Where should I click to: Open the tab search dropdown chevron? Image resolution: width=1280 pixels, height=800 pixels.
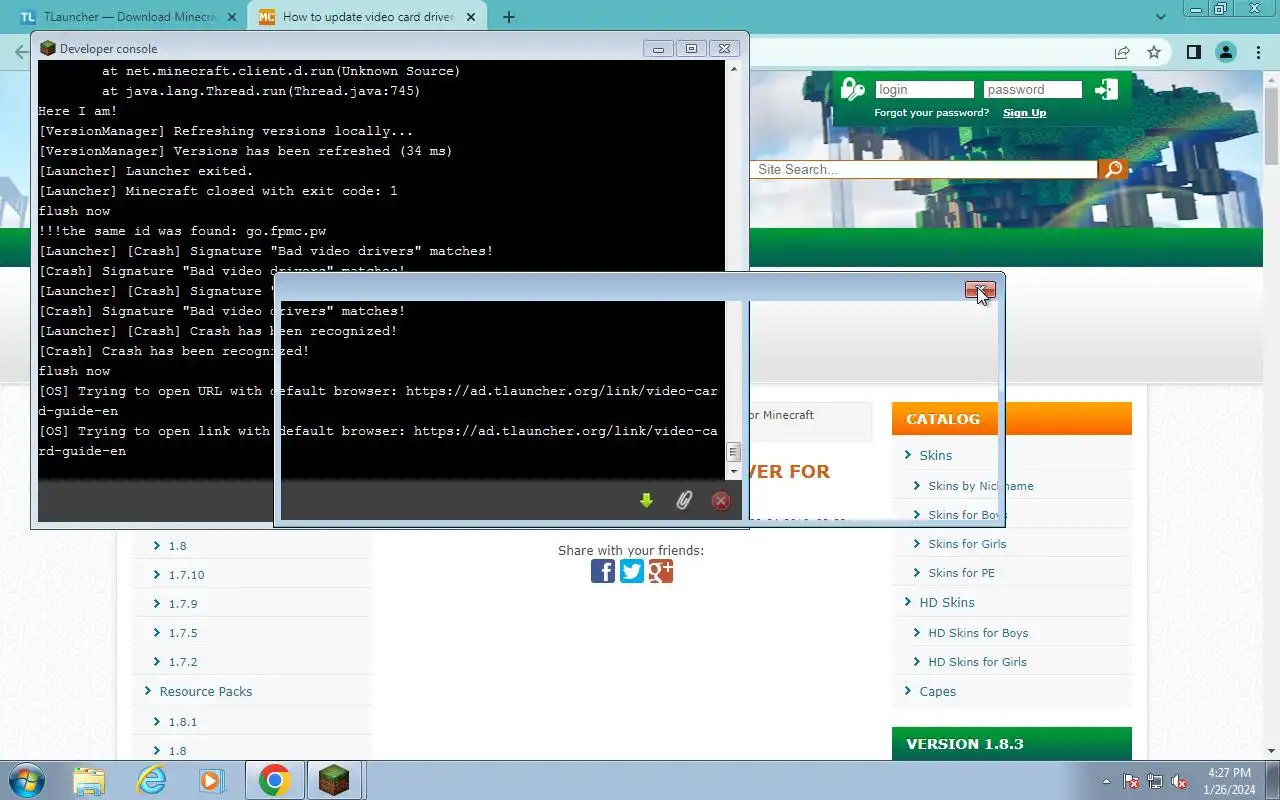pyautogui.click(x=1161, y=16)
